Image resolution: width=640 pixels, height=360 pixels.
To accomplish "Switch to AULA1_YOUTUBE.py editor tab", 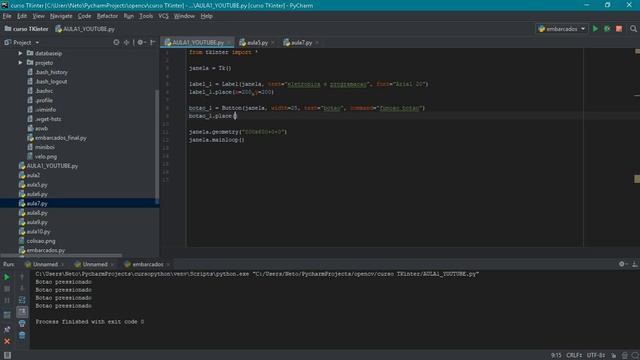I will pyautogui.click(x=198, y=42).
